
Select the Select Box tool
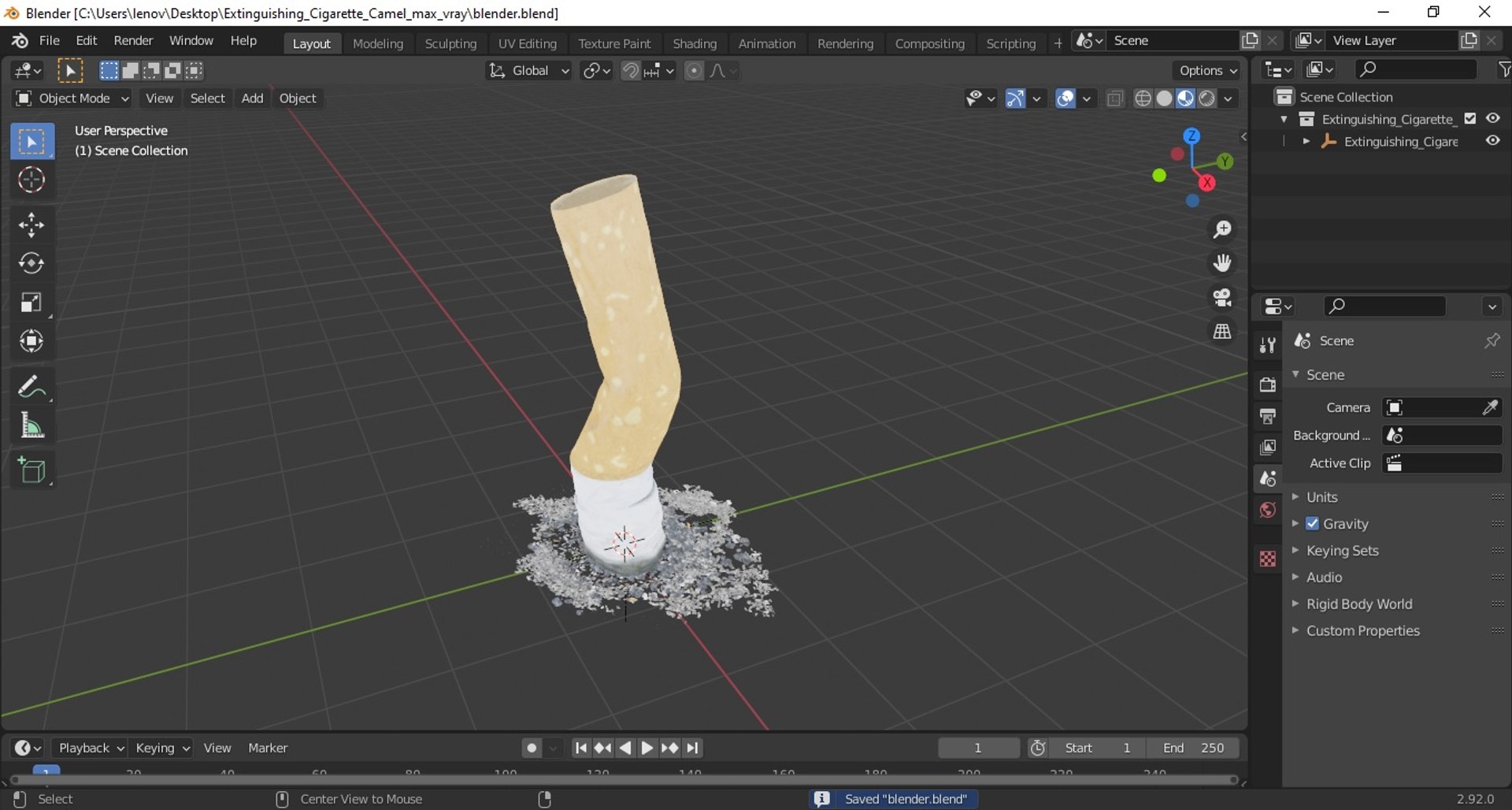click(x=32, y=142)
